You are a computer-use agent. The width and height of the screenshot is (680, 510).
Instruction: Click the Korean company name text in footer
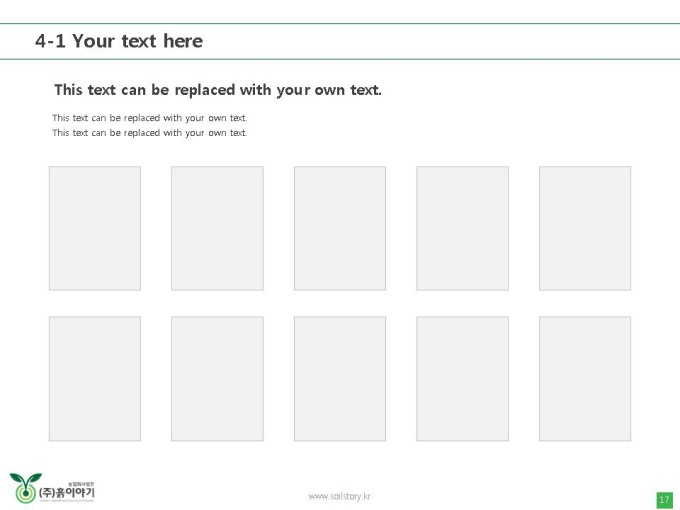pos(66,493)
